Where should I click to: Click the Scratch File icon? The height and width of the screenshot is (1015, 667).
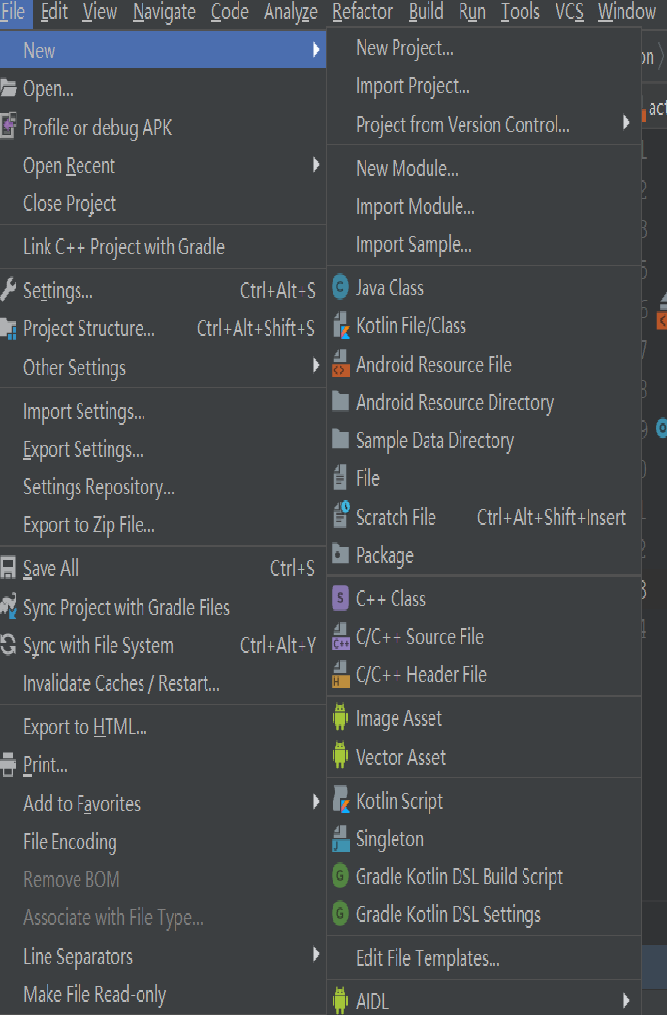click(x=340, y=517)
